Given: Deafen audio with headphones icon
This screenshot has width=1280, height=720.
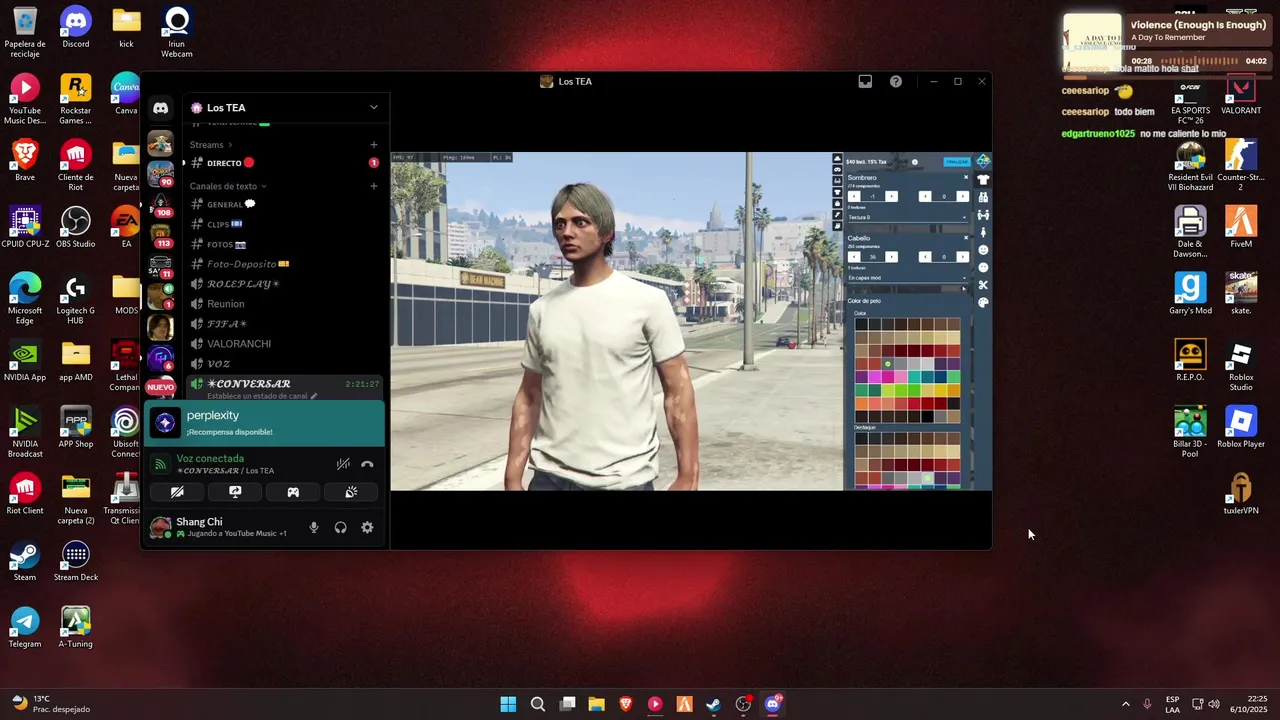Looking at the screenshot, I should click(341, 528).
